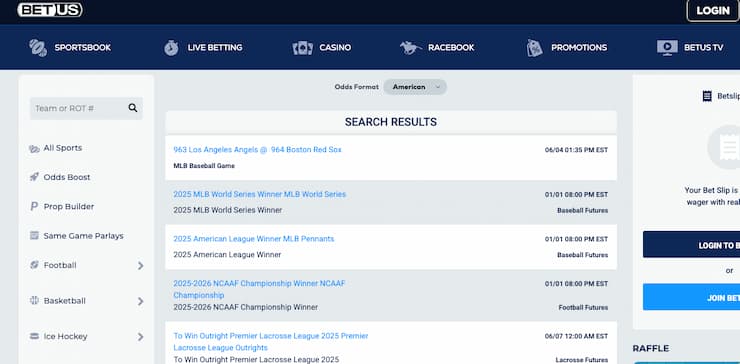Click the Sportsbook balls icon
The height and width of the screenshot is (364, 740).
(38, 48)
